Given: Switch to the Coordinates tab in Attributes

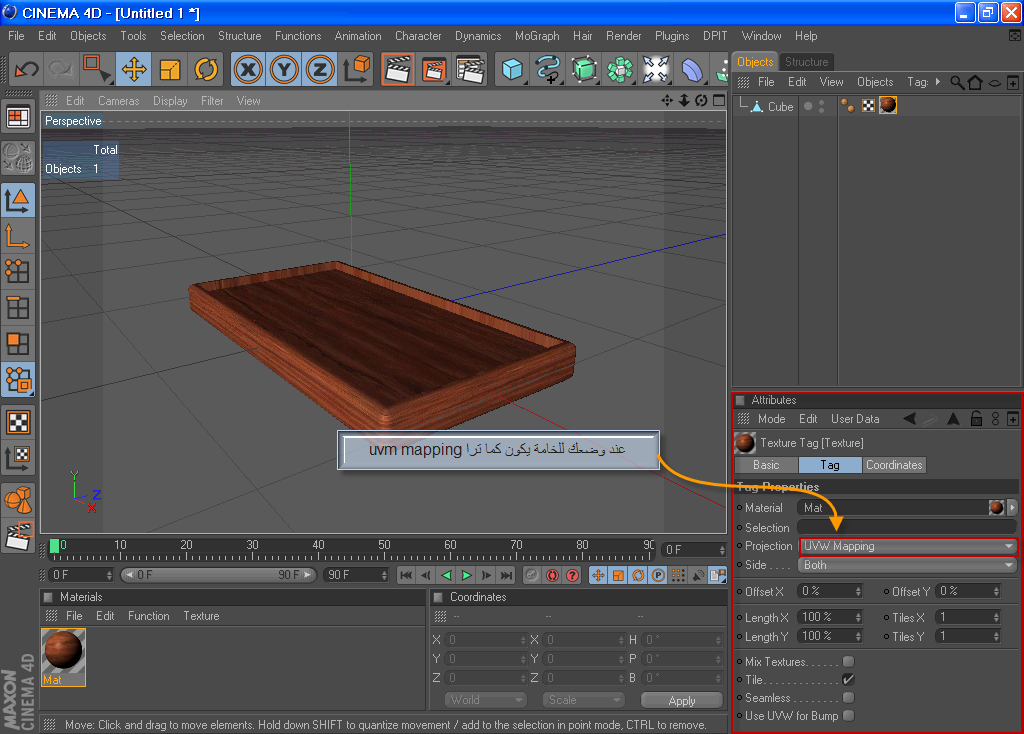Looking at the screenshot, I should [894, 465].
